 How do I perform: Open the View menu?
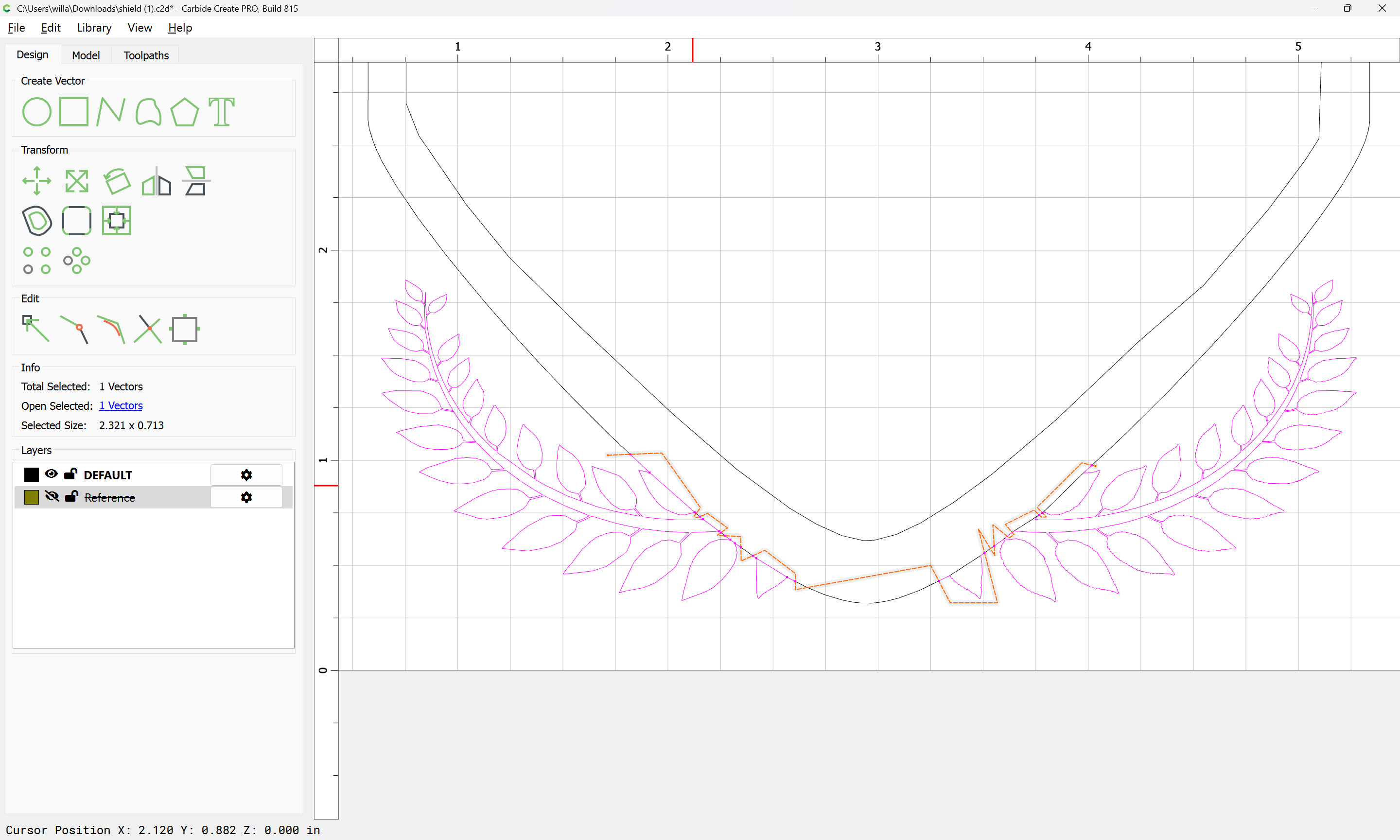[x=140, y=27]
